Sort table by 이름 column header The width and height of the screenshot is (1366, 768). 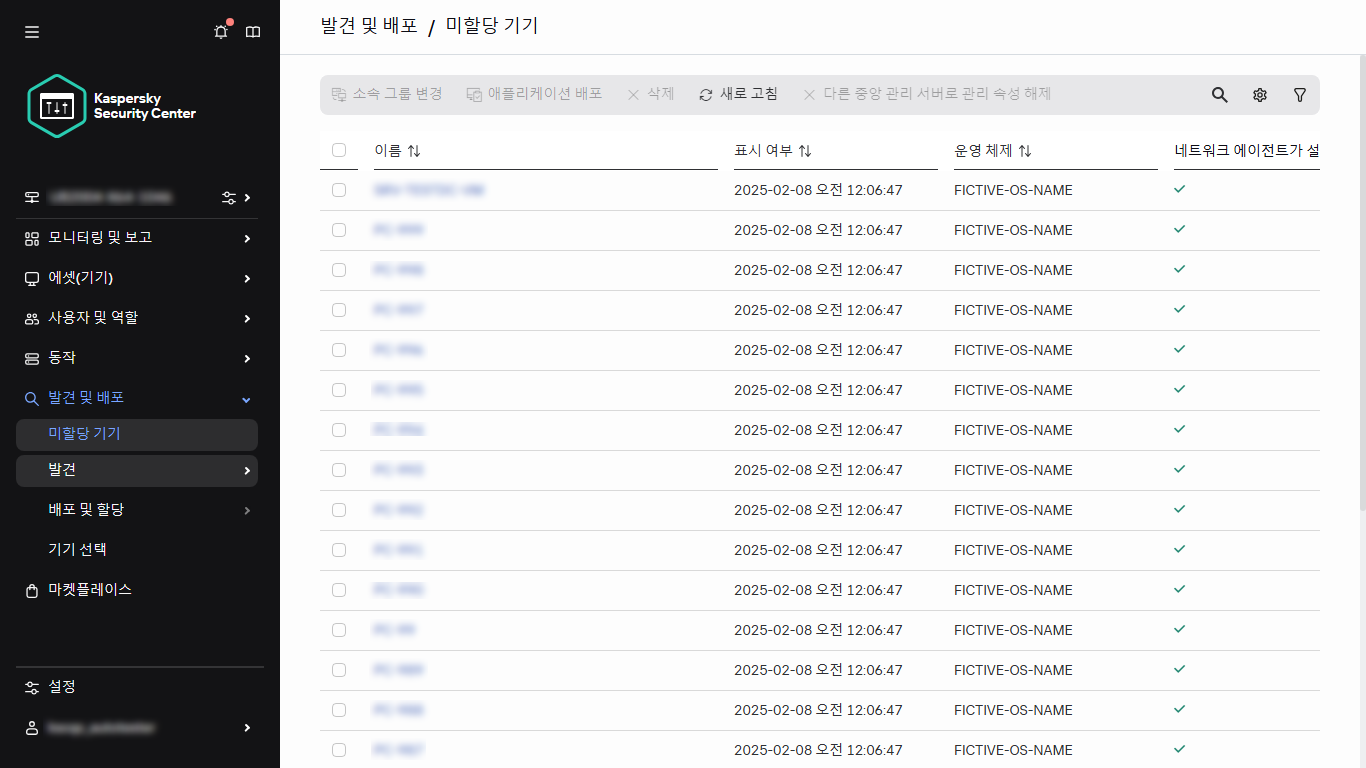(x=397, y=151)
